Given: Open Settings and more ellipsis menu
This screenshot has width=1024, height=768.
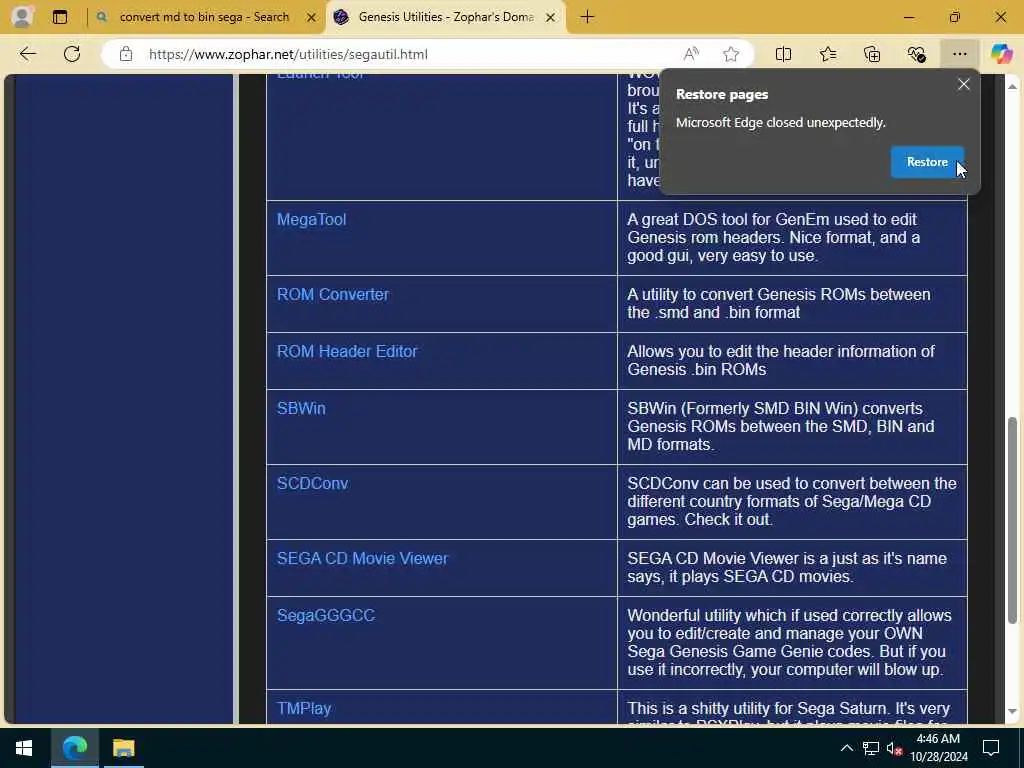Looking at the screenshot, I should [959, 54].
